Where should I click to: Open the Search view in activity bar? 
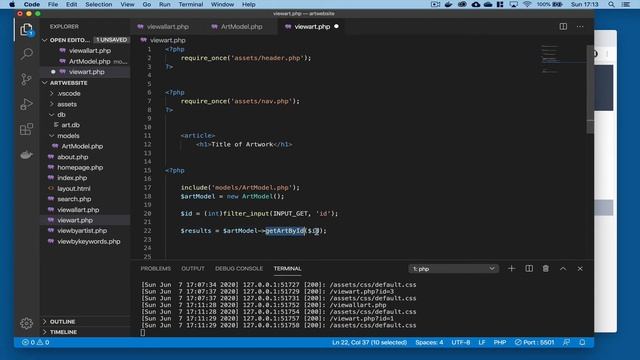(x=27, y=54)
